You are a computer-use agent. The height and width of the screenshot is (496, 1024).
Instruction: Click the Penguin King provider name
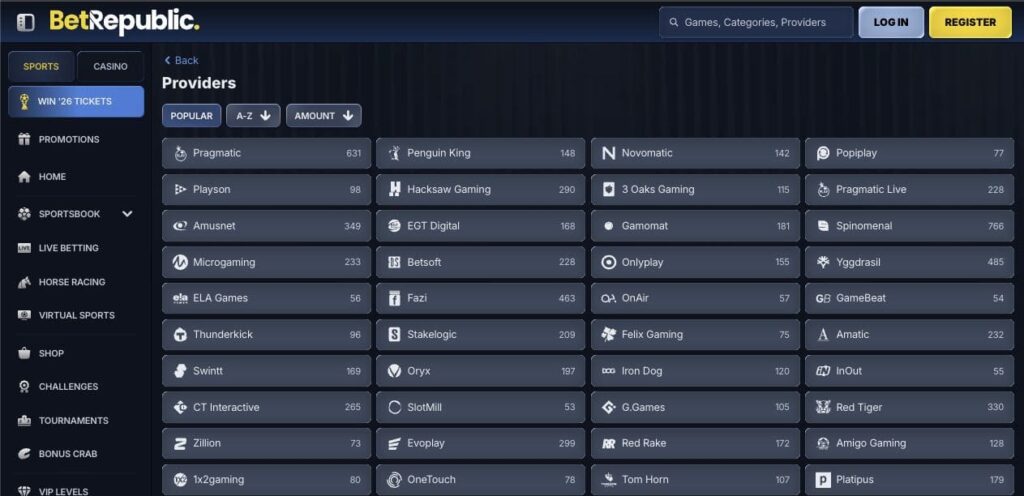(x=439, y=153)
